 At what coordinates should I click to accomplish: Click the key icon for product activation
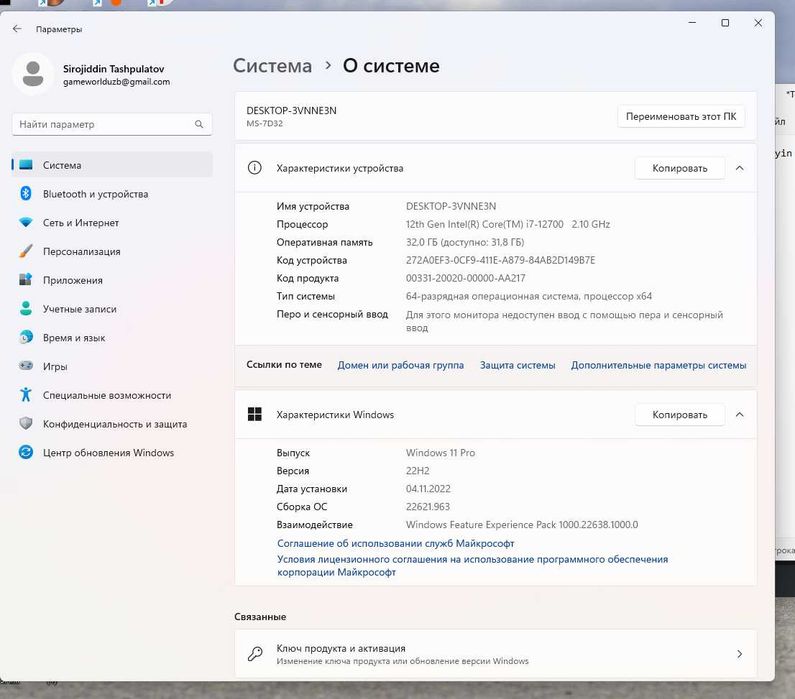(x=255, y=654)
